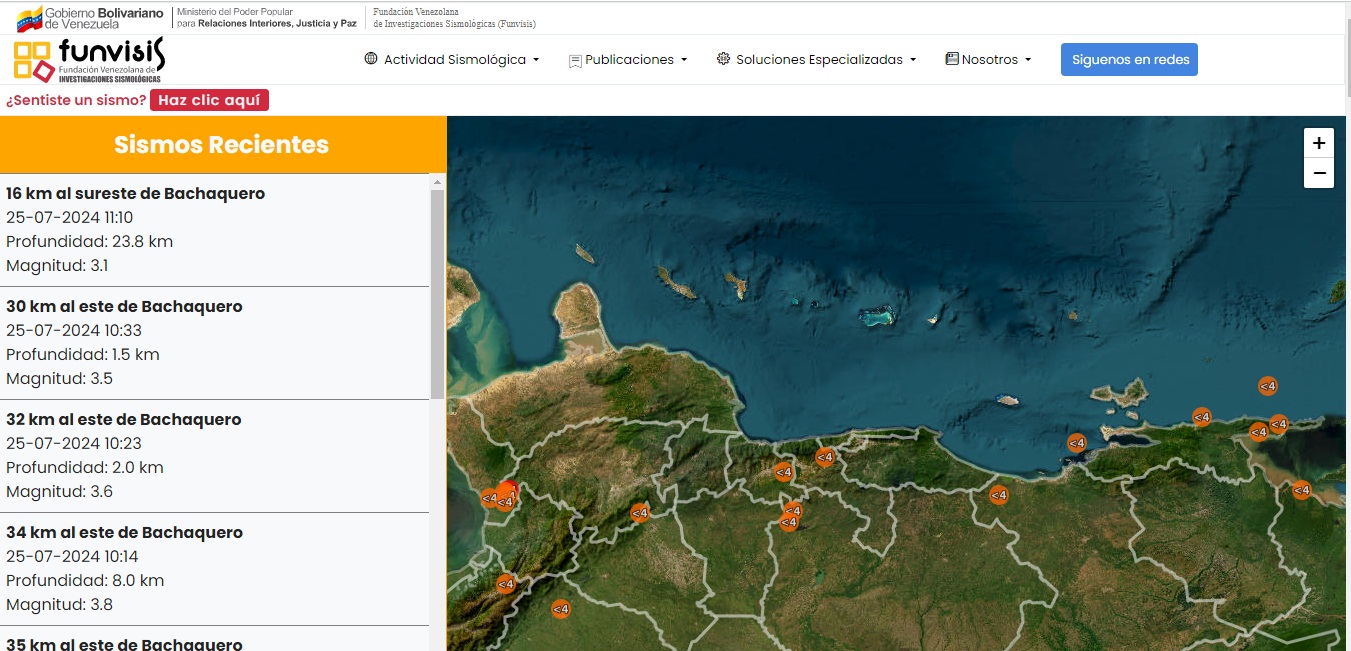
Task: Open the Publicaciones dropdown menu
Action: click(x=628, y=60)
